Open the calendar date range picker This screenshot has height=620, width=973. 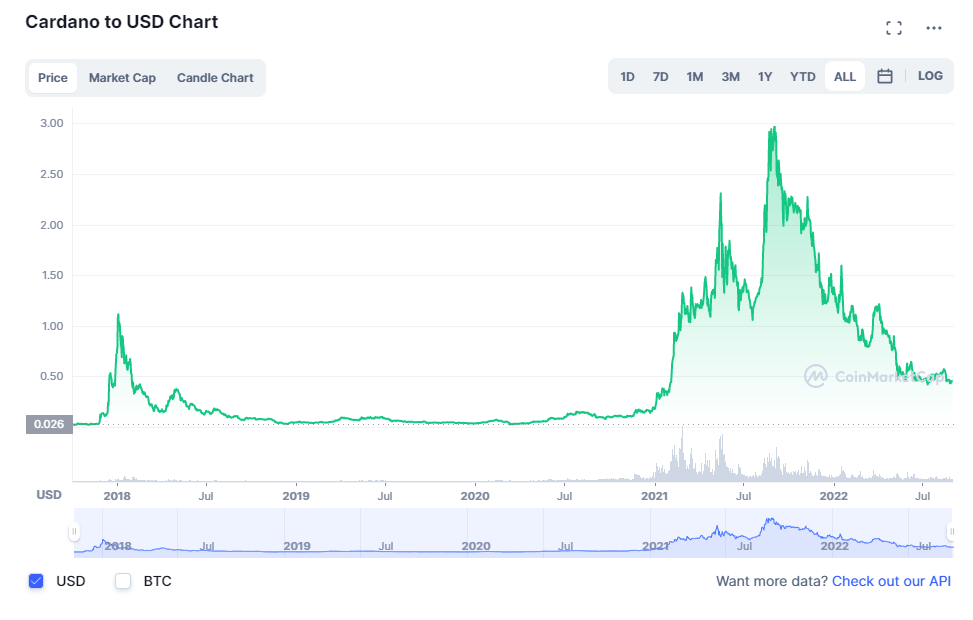point(884,76)
